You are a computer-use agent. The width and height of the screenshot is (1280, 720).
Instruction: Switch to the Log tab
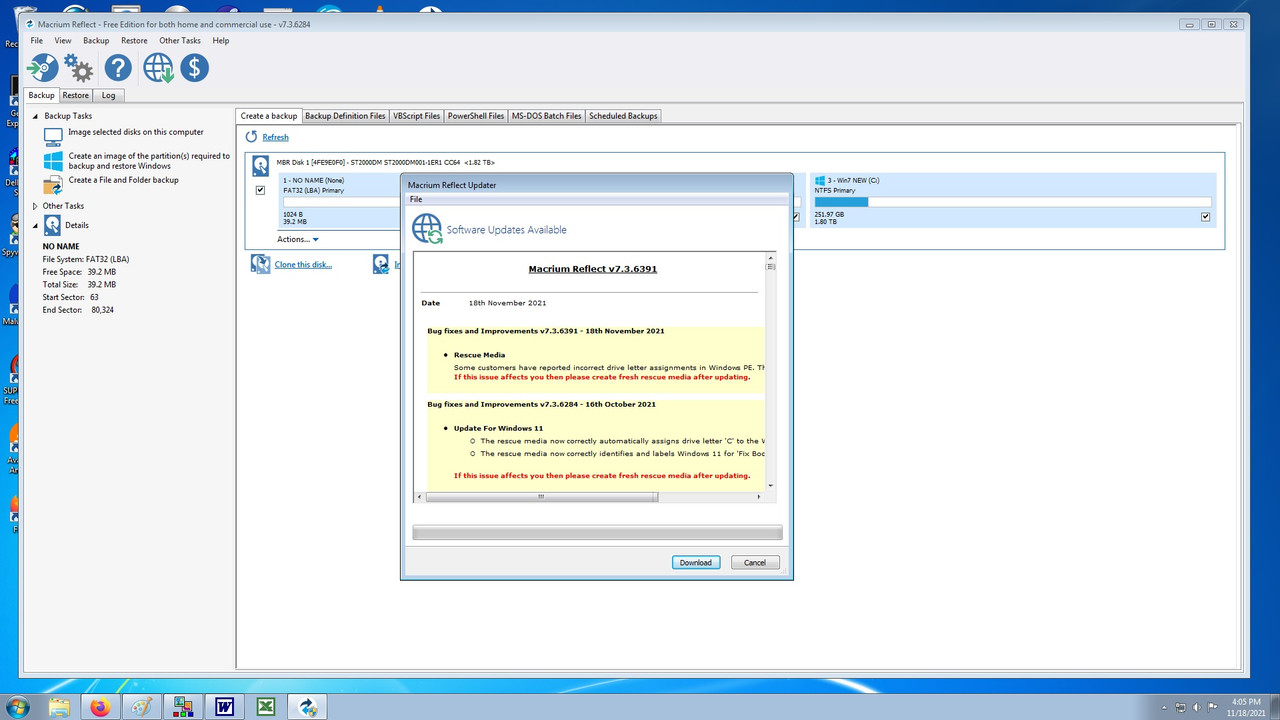(x=108, y=95)
